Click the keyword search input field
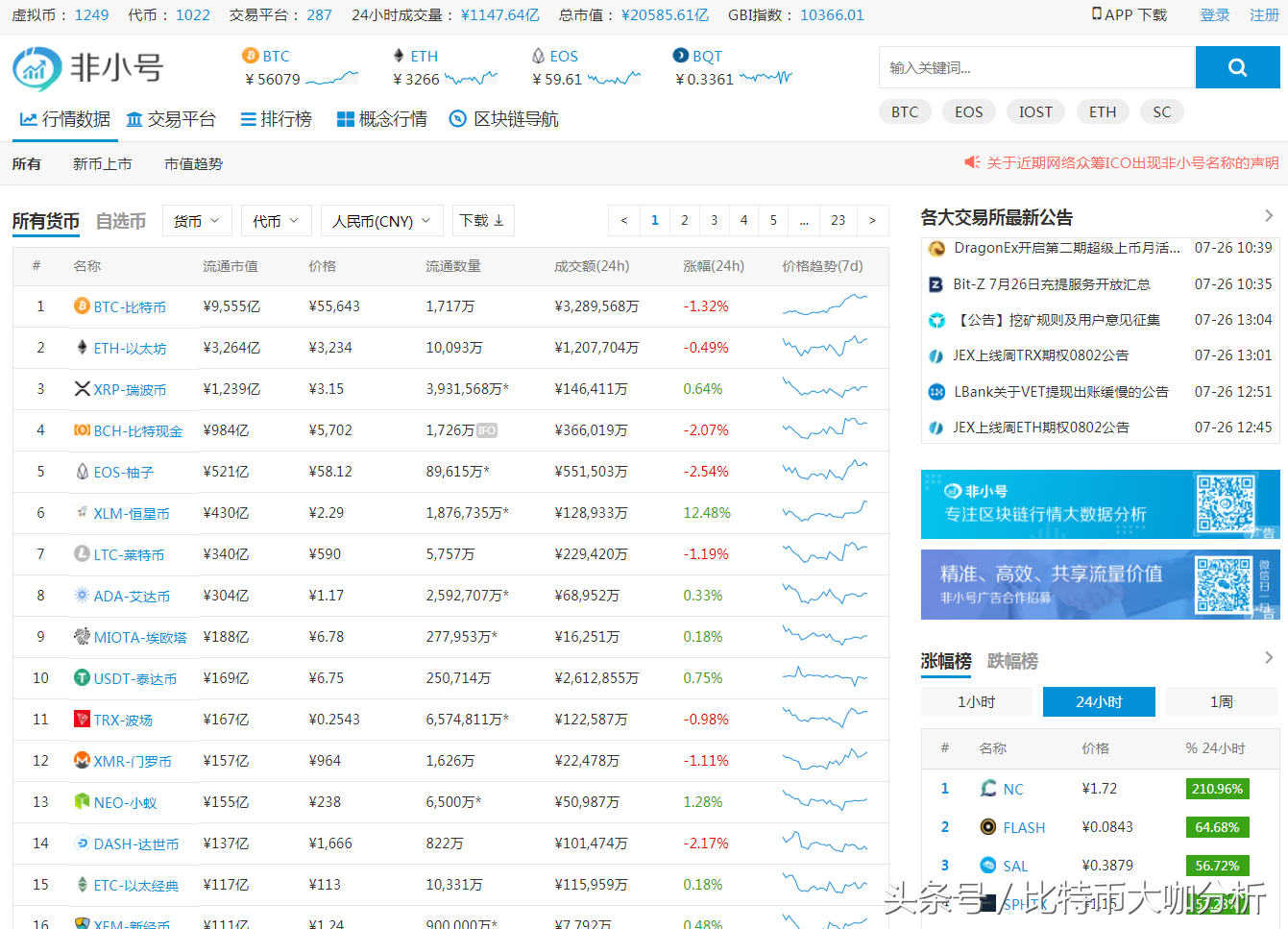The width and height of the screenshot is (1288, 929). coord(1037,67)
